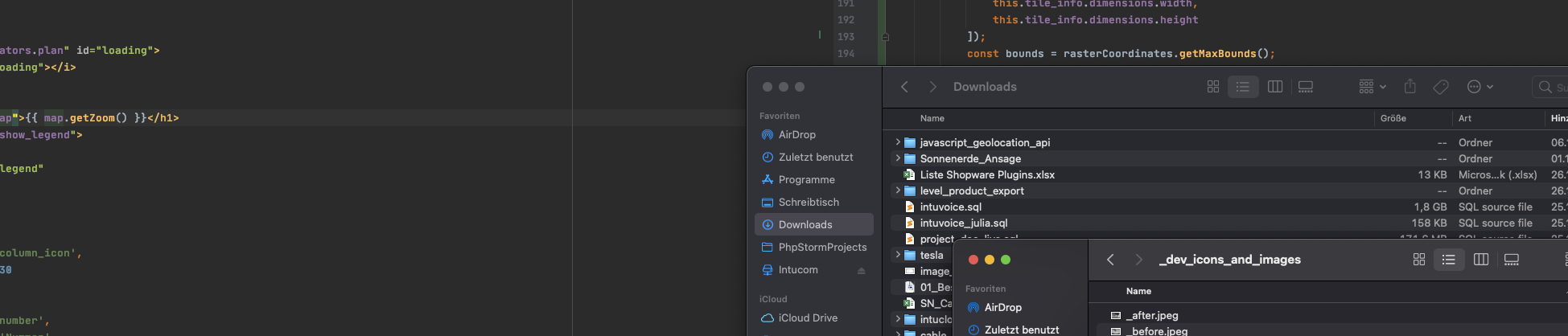Click the fold marker at code line 193

click(x=885, y=37)
